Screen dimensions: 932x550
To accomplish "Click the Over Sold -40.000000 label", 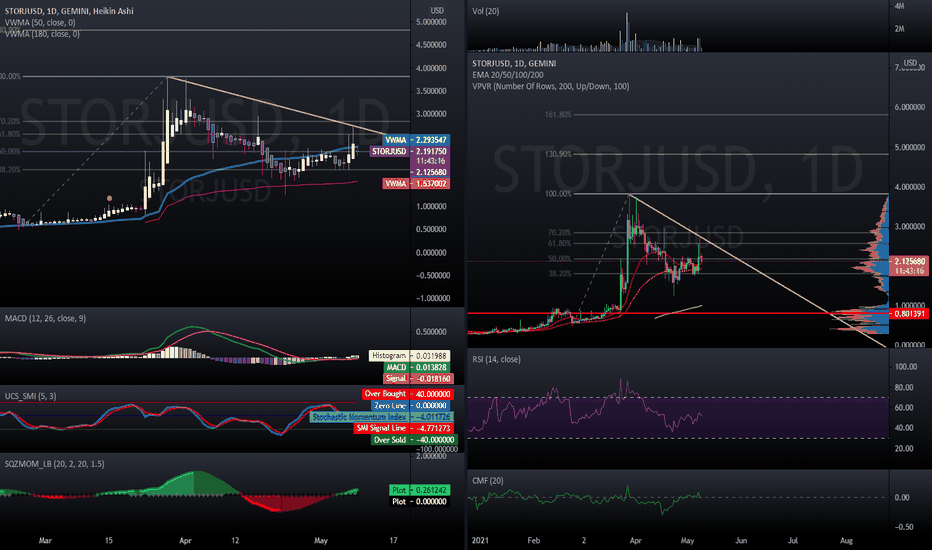I will (414, 440).
